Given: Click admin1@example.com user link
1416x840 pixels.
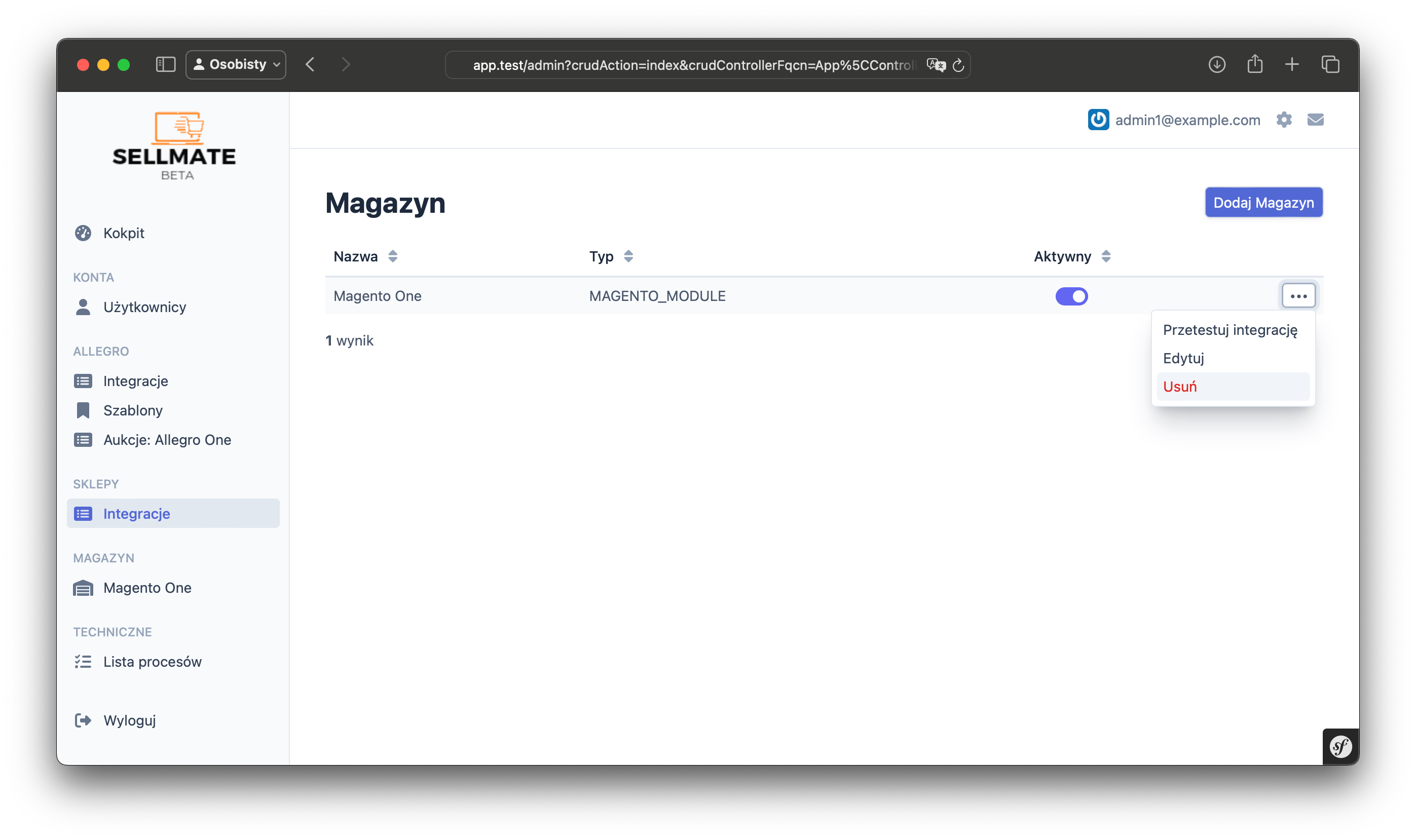Looking at the screenshot, I should pos(1187,120).
